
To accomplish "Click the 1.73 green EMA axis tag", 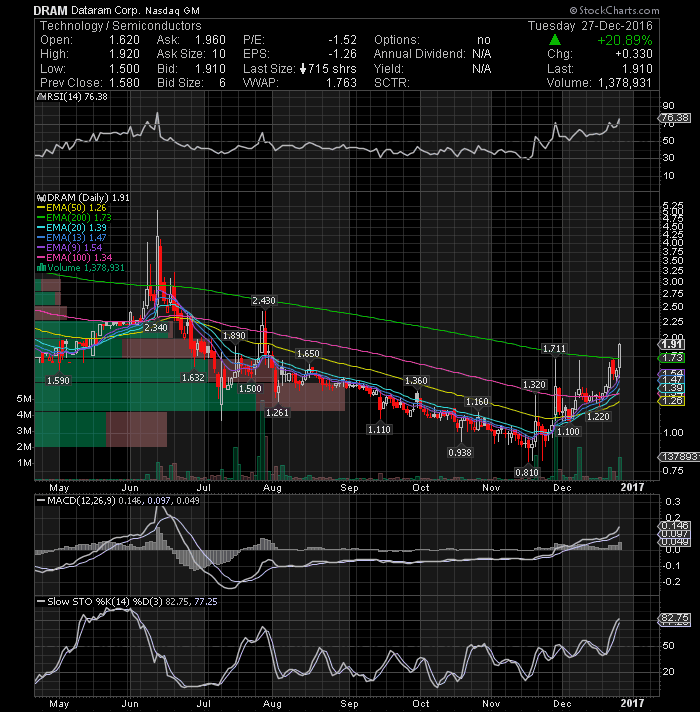I will click(x=672, y=358).
